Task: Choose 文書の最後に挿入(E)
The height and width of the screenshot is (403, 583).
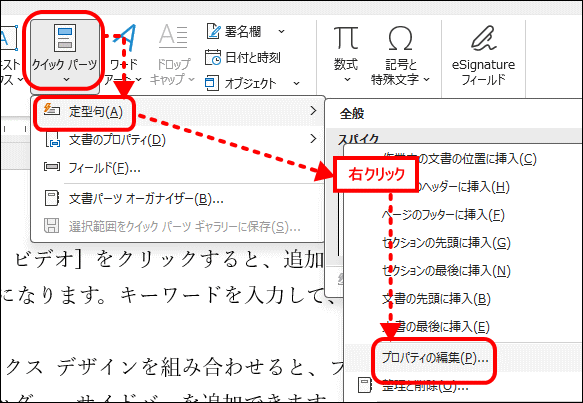Action: point(463,327)
